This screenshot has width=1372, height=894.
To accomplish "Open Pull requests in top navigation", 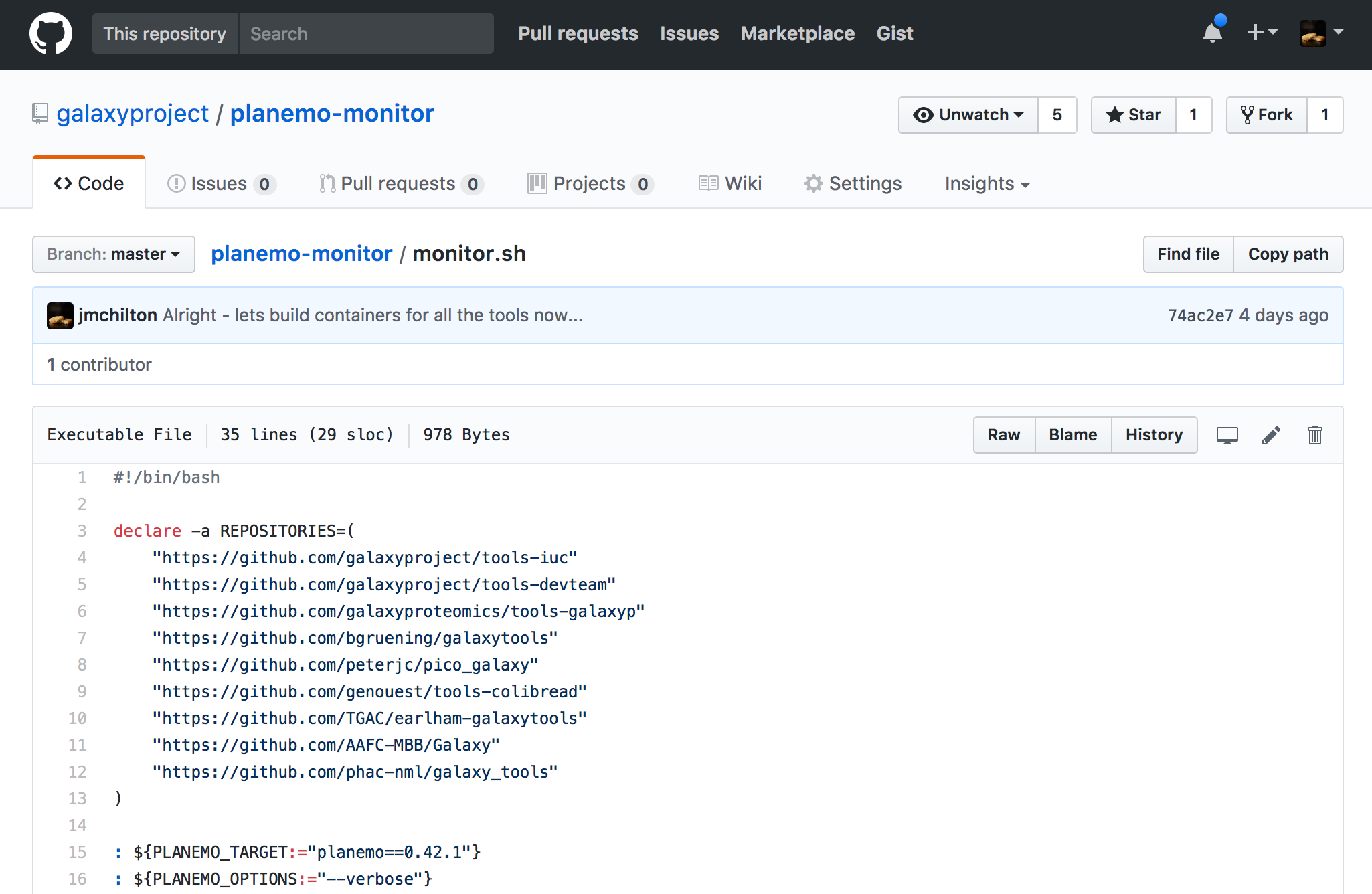I will point(578,33).
